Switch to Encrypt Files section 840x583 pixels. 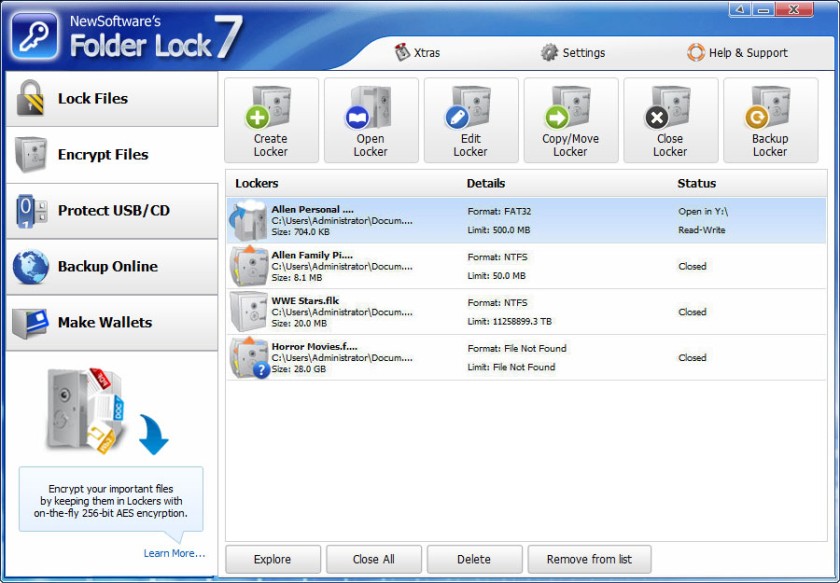point(112,155)
